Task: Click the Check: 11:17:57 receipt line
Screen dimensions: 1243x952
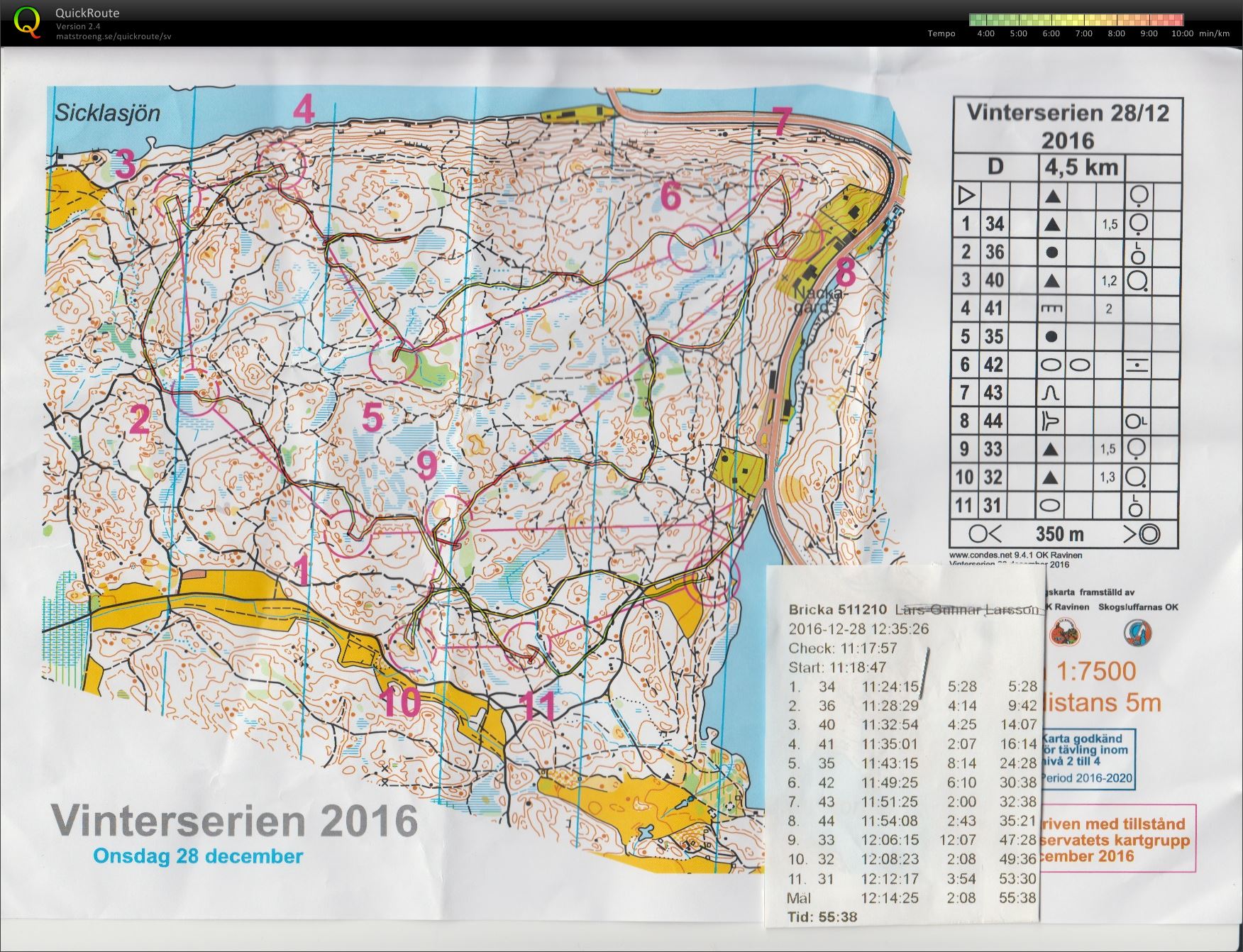Action: pyautogui.click(x=843, y=648)
